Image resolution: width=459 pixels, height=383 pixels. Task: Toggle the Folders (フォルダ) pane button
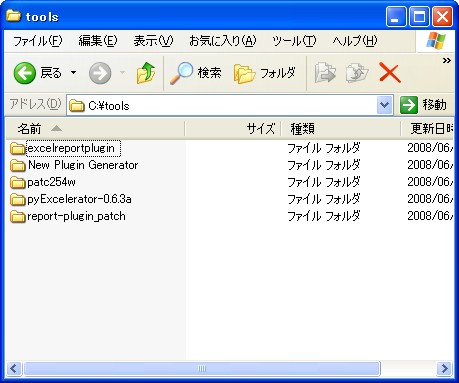(x=265, y=73)
